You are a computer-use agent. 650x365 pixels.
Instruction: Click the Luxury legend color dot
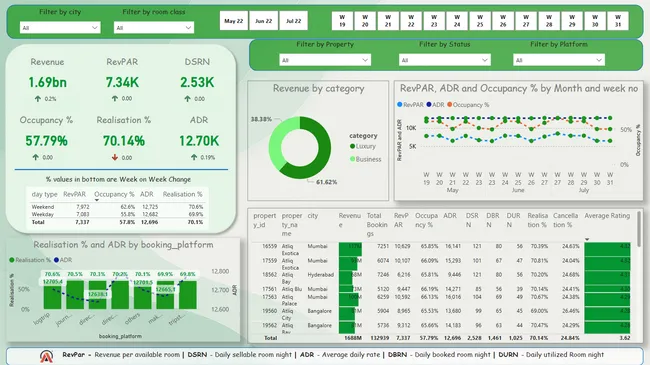(x=352, y=146)
